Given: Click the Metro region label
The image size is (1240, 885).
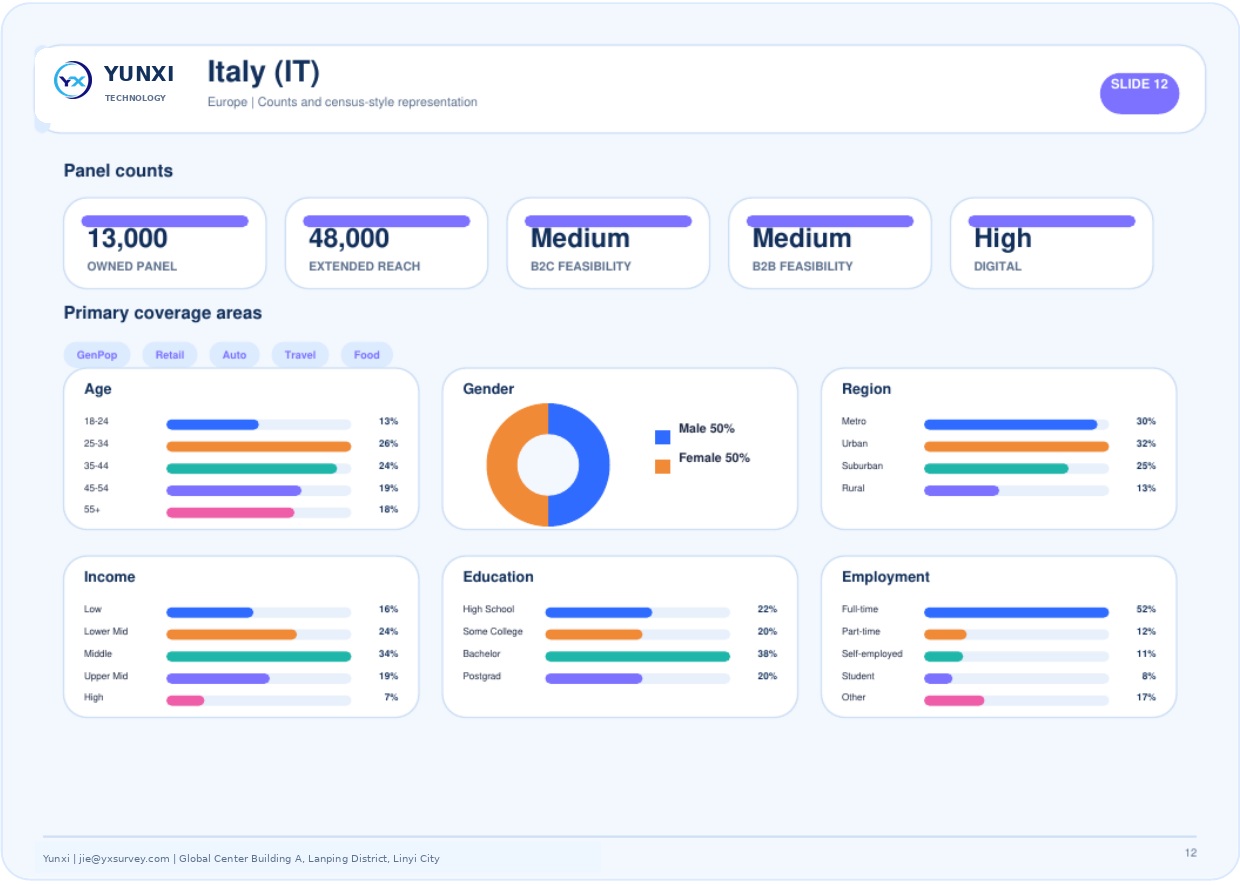Looking at the screenshot, I should click(x=854, y=422).
